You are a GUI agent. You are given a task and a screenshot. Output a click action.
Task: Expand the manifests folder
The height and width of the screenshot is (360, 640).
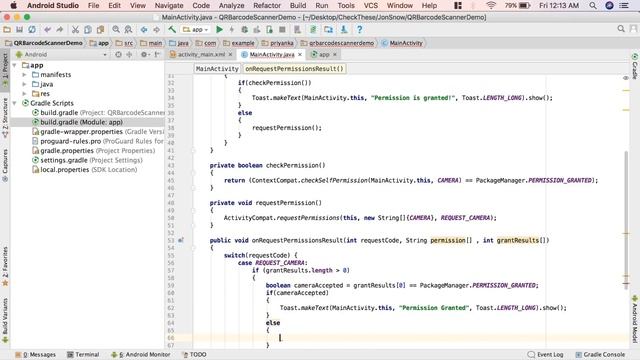tap(24, 75)
